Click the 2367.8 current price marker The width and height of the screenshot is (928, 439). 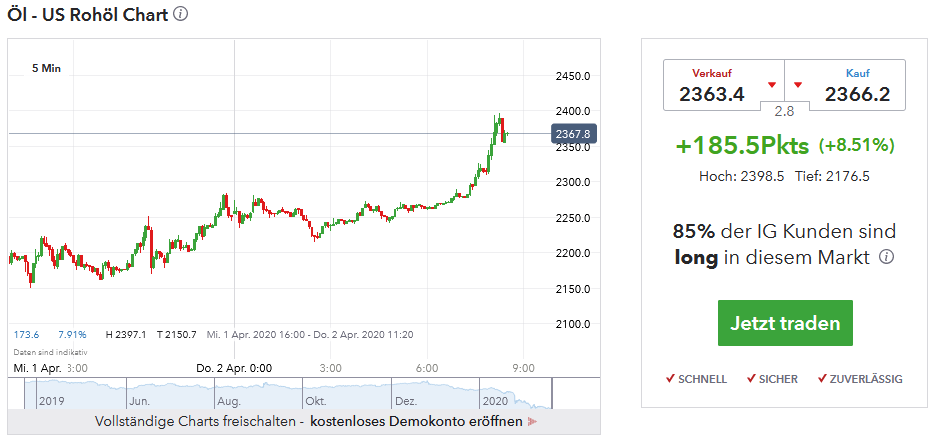(573, 134)
